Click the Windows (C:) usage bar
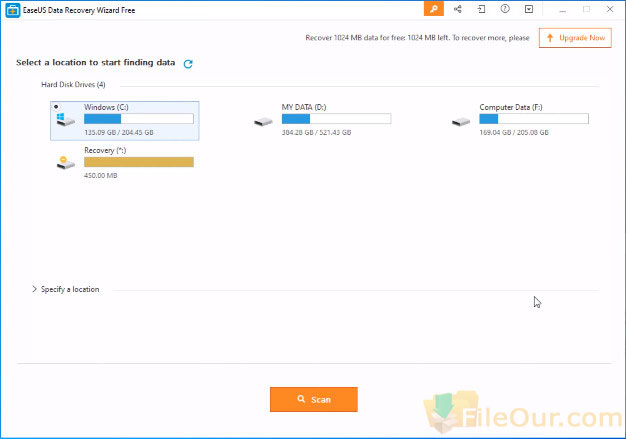This screenshot has width=626, height=439. [x=139, y=119]
